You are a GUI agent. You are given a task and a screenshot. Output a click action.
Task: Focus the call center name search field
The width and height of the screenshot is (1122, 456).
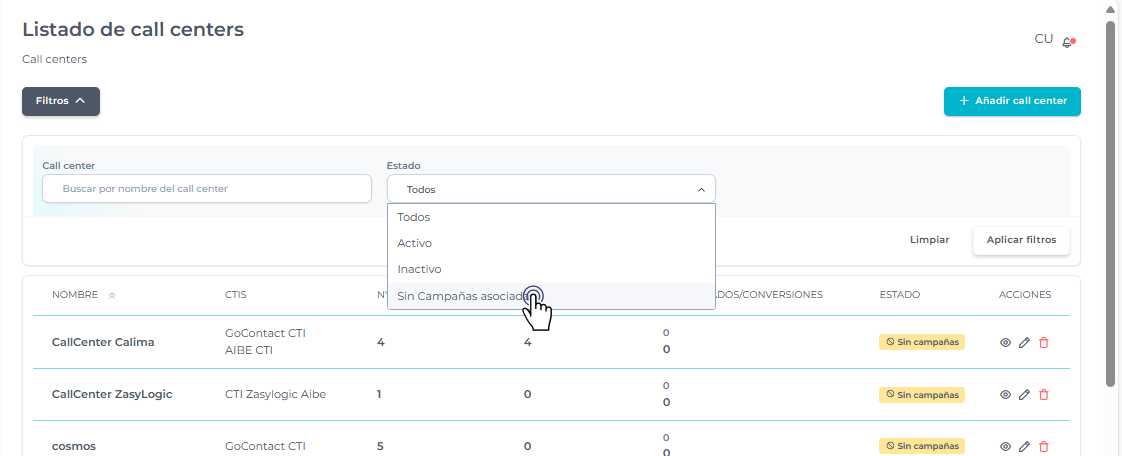tap(207, 189)
